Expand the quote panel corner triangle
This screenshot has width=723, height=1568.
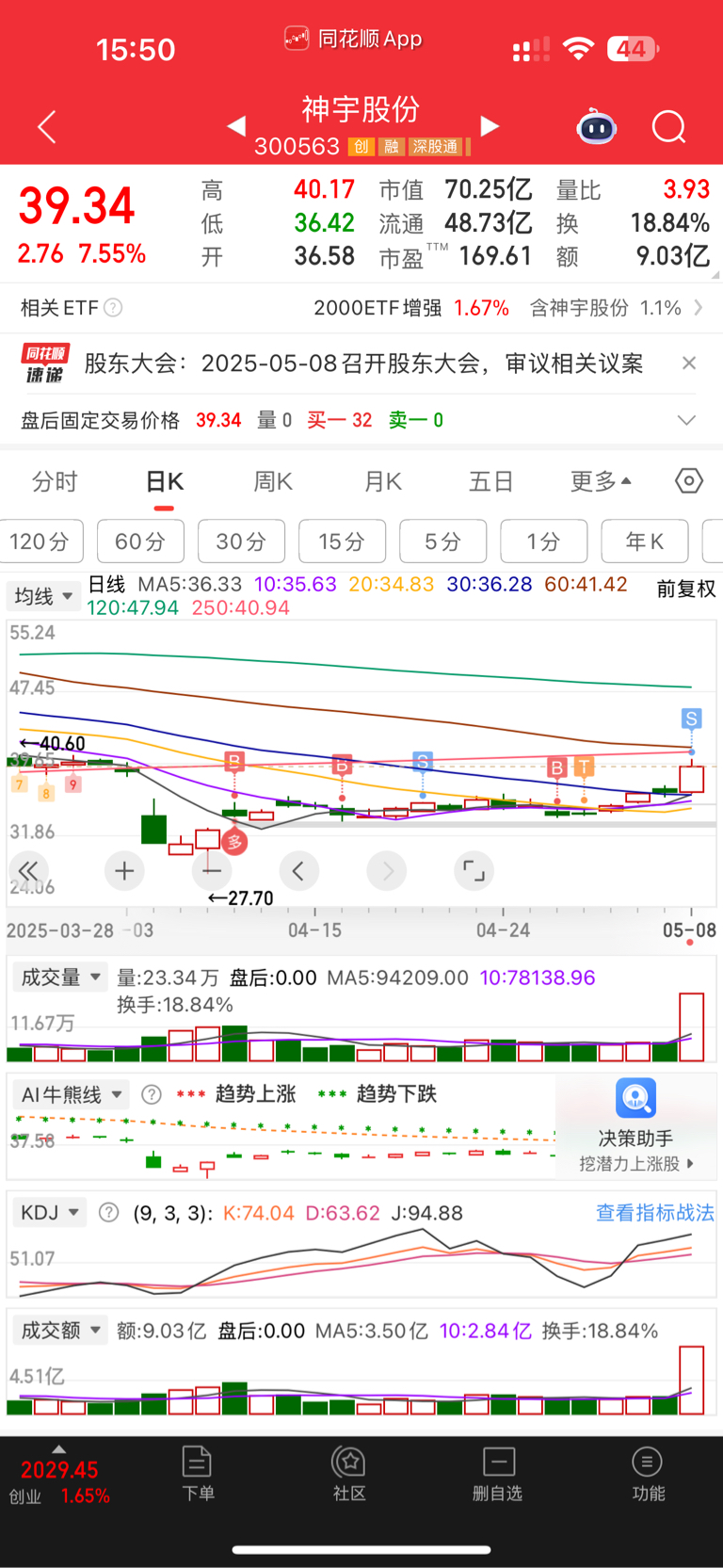pos(716,275)
